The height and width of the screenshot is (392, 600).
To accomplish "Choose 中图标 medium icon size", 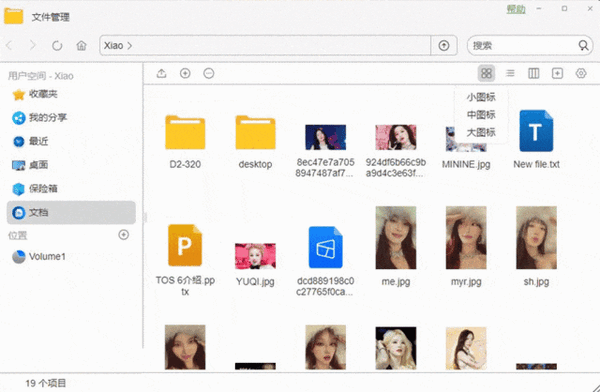I will point(481,115).
